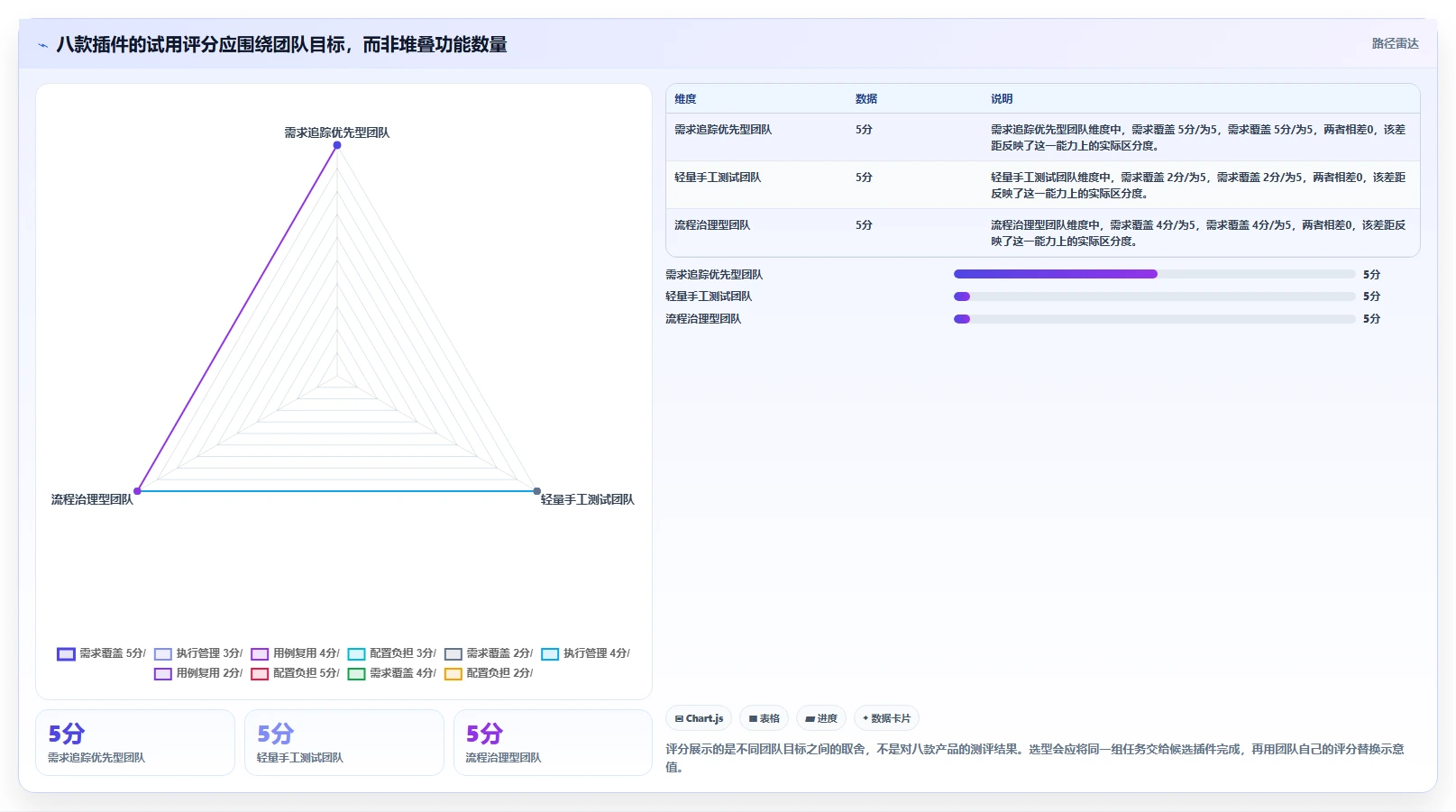Click the radar point at 需求追踪优先型团队 vertex
This screenshot has width=1456, height=812.
[x=337, y=145]
